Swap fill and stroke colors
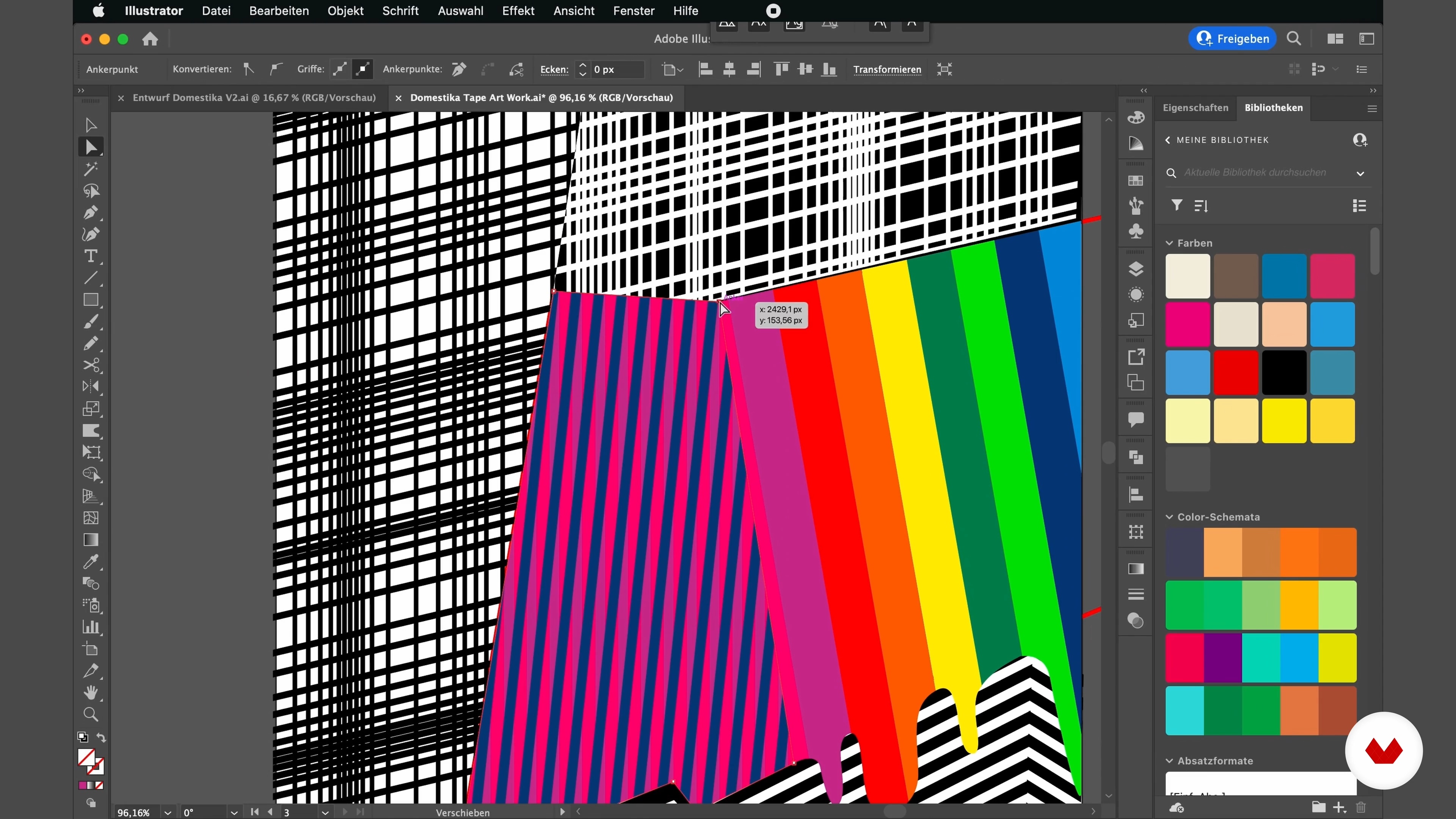Screen dimensions: 1456x819 [101, 737]
